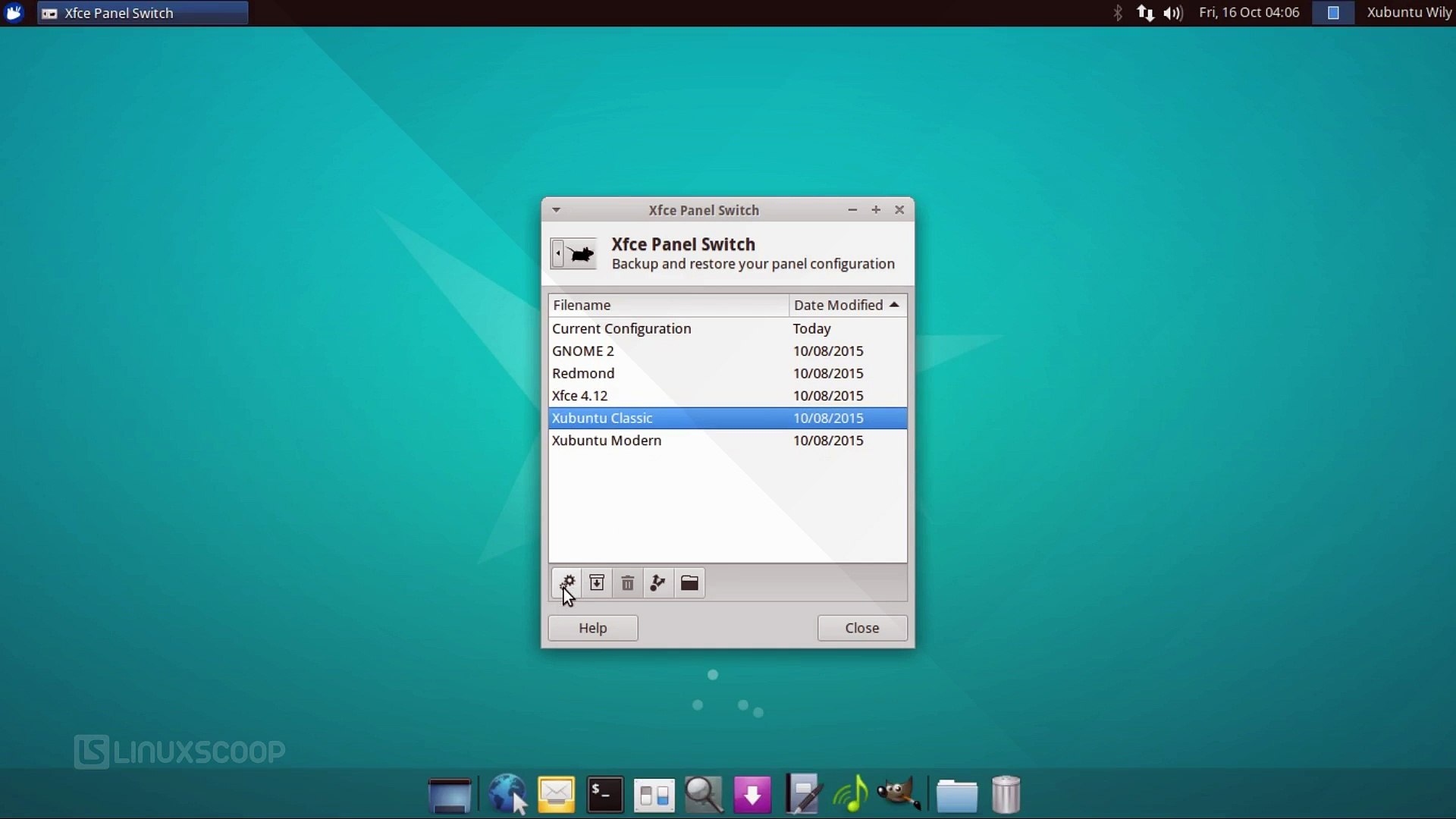1456x819 pixels.
Task: Open the volume indicator in top panel
Action: 1172,13
